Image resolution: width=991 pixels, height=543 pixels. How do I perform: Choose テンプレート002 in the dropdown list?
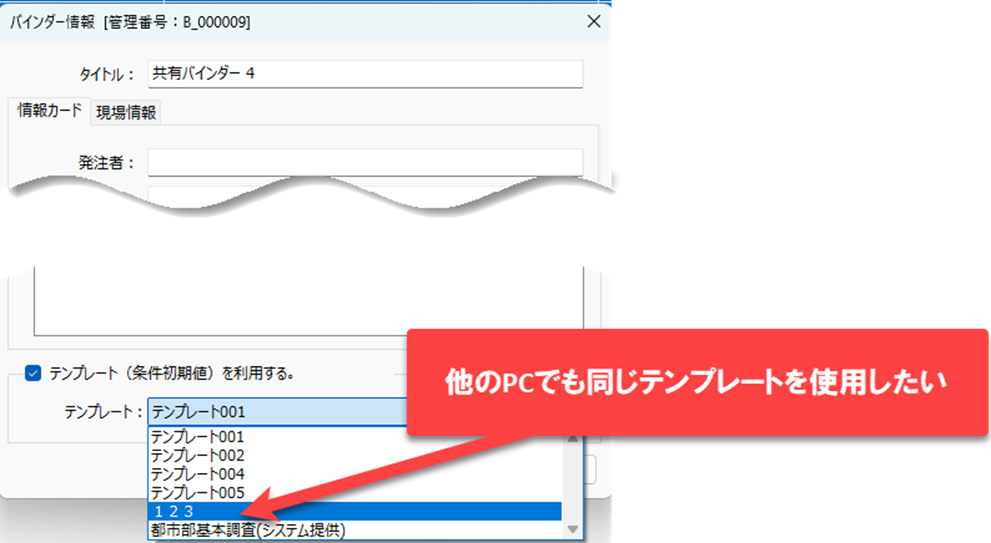tap(355, 455)
